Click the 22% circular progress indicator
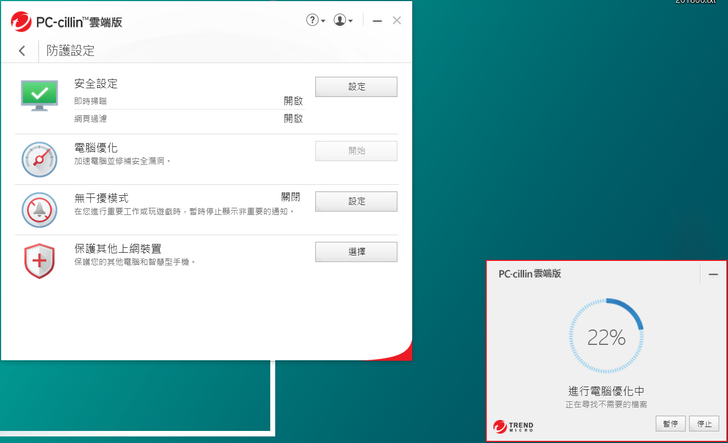This screenshot has width=728, height=443. (x=606, y=338)
